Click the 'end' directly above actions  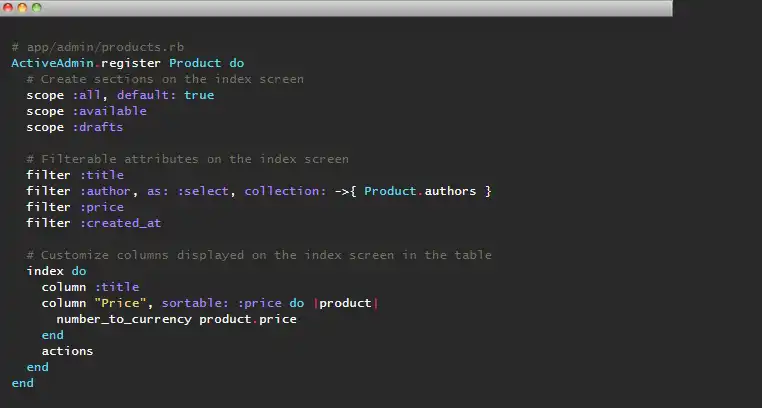click(52, 335)
